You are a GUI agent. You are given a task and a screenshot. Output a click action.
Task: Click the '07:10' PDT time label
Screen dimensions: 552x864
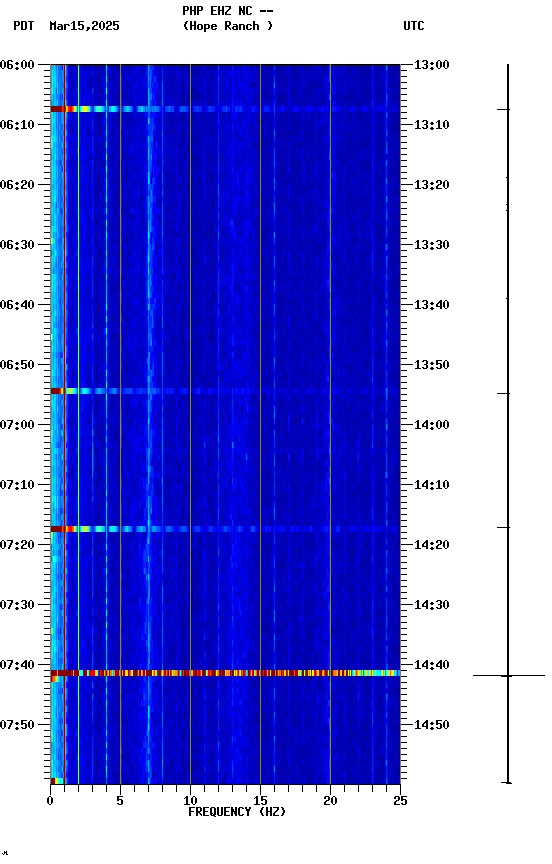tap(17, 485)
